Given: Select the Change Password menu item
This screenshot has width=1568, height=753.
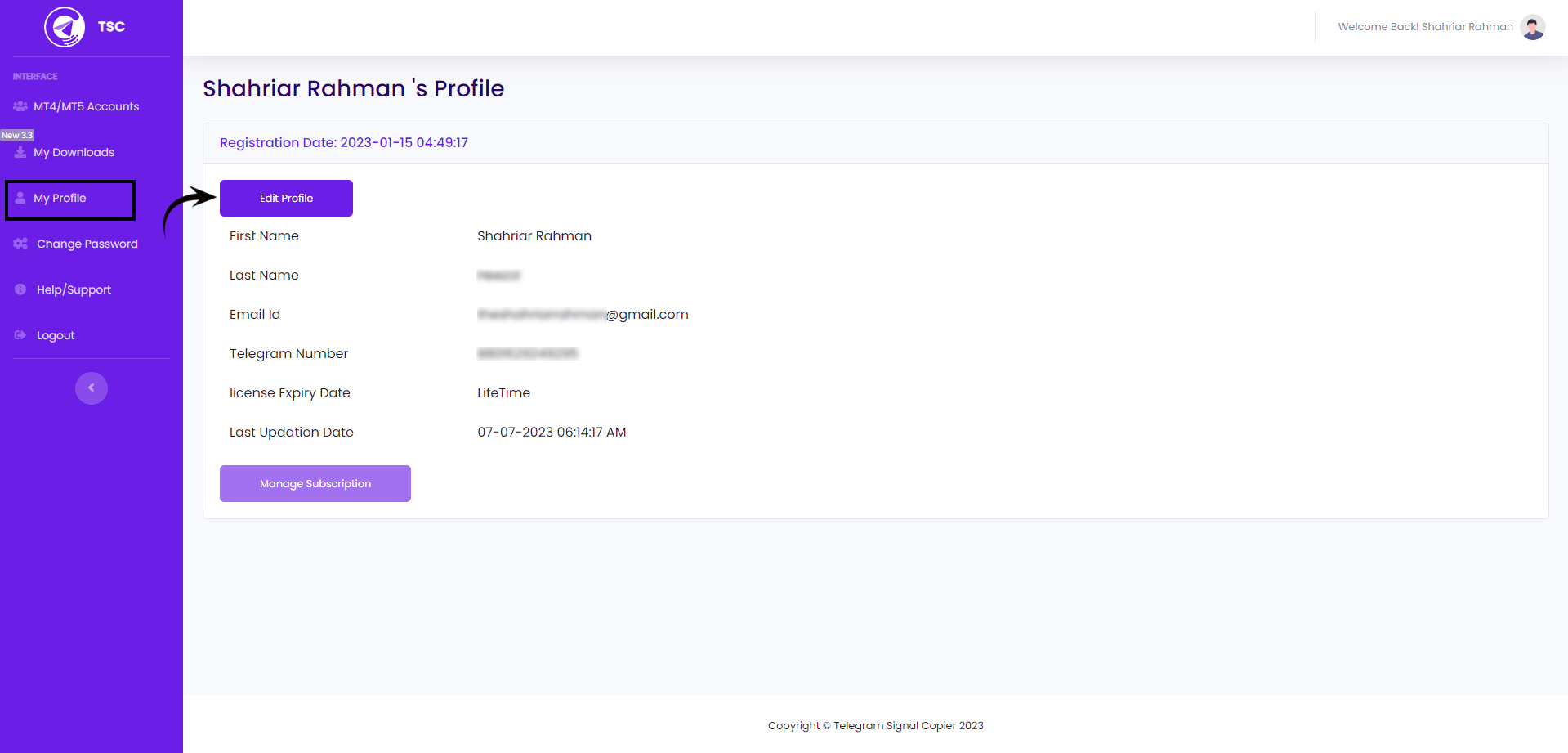Looking at the screenshot, I should click(x=86, y=243).
